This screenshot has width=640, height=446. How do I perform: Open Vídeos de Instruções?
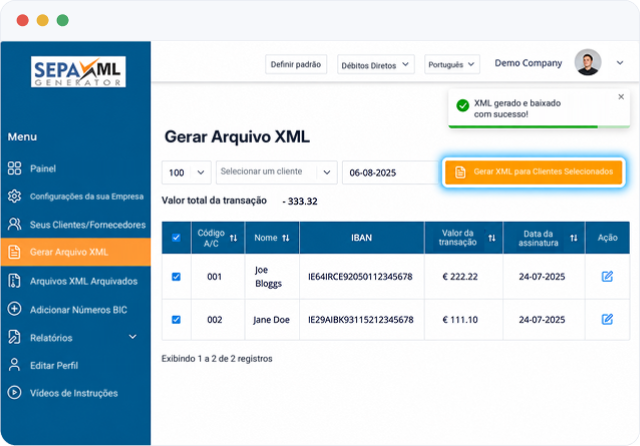(x=76, y=393)
